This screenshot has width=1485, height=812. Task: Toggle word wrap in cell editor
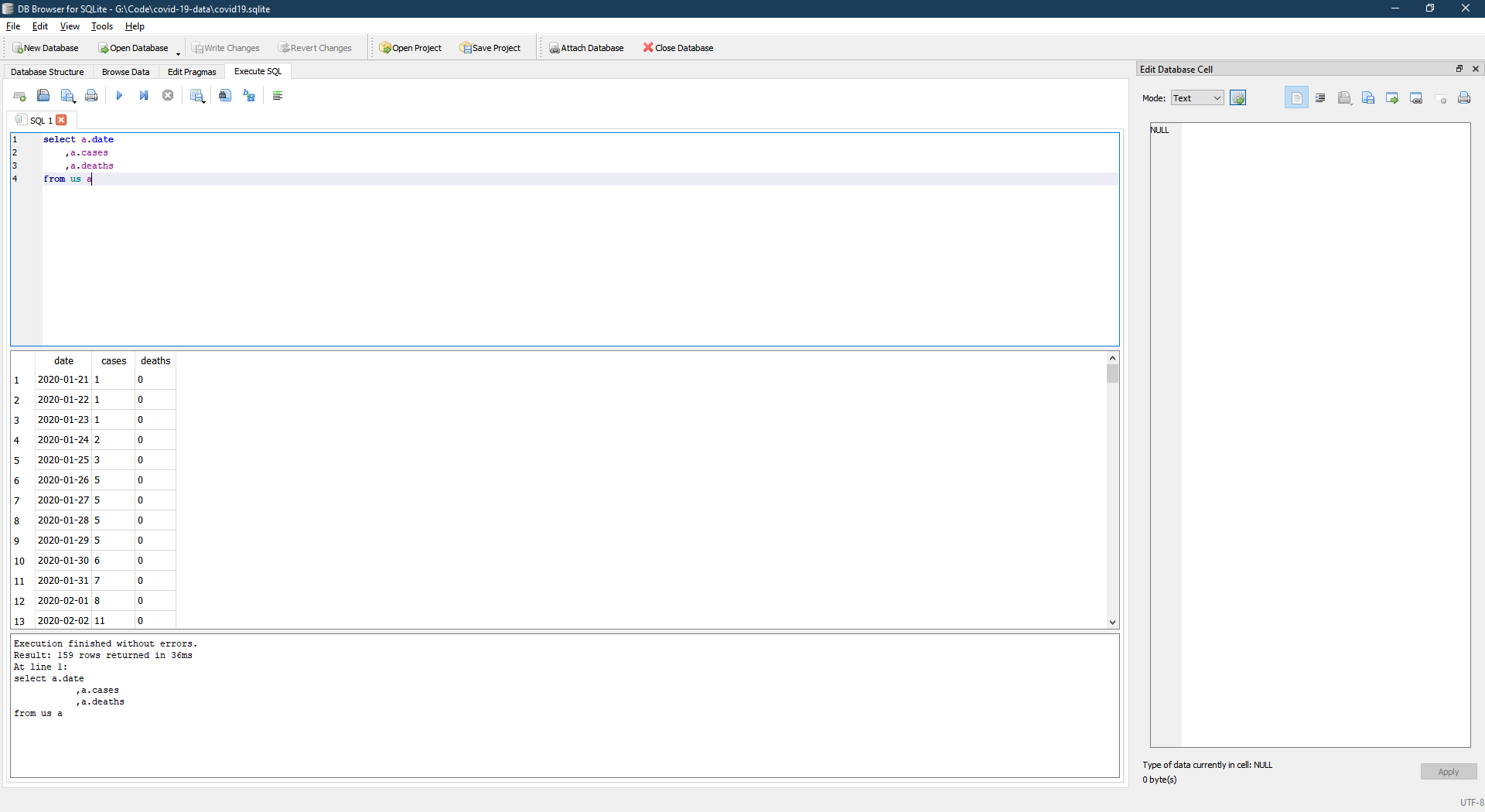1320,97
